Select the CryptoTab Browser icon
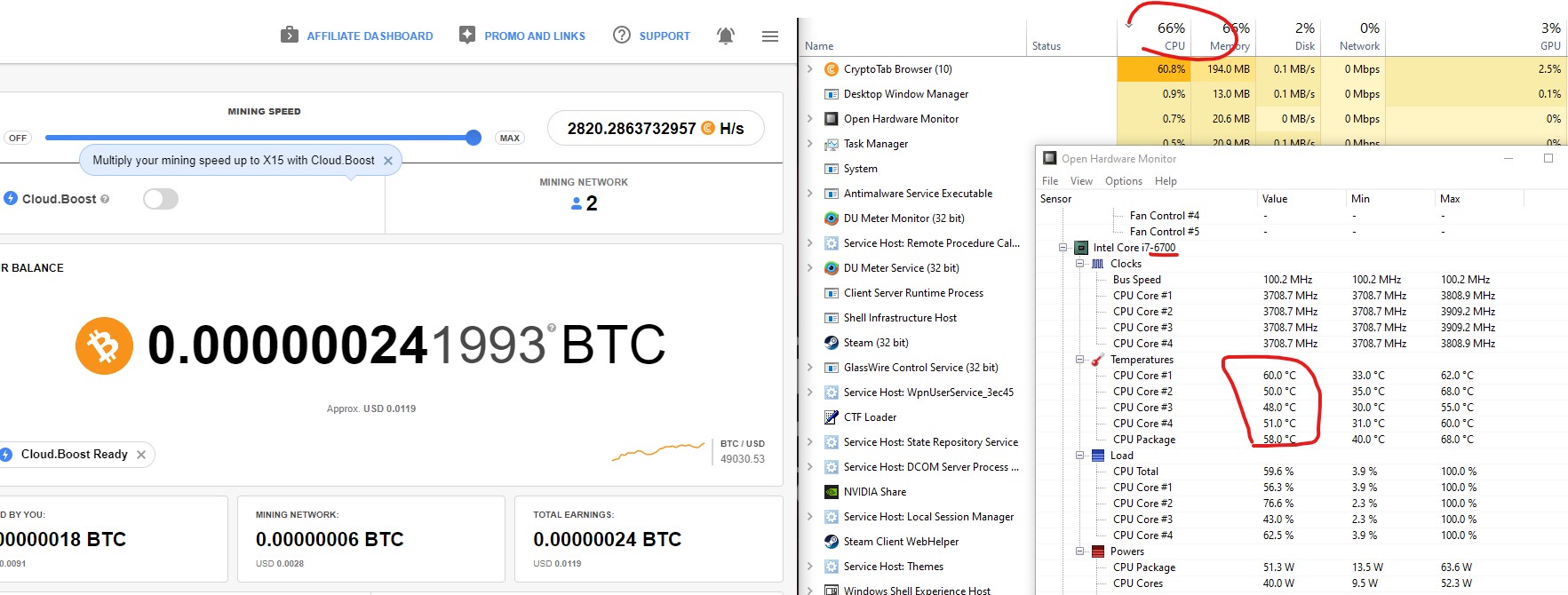1568x595 pixels. tap(832, 69)
